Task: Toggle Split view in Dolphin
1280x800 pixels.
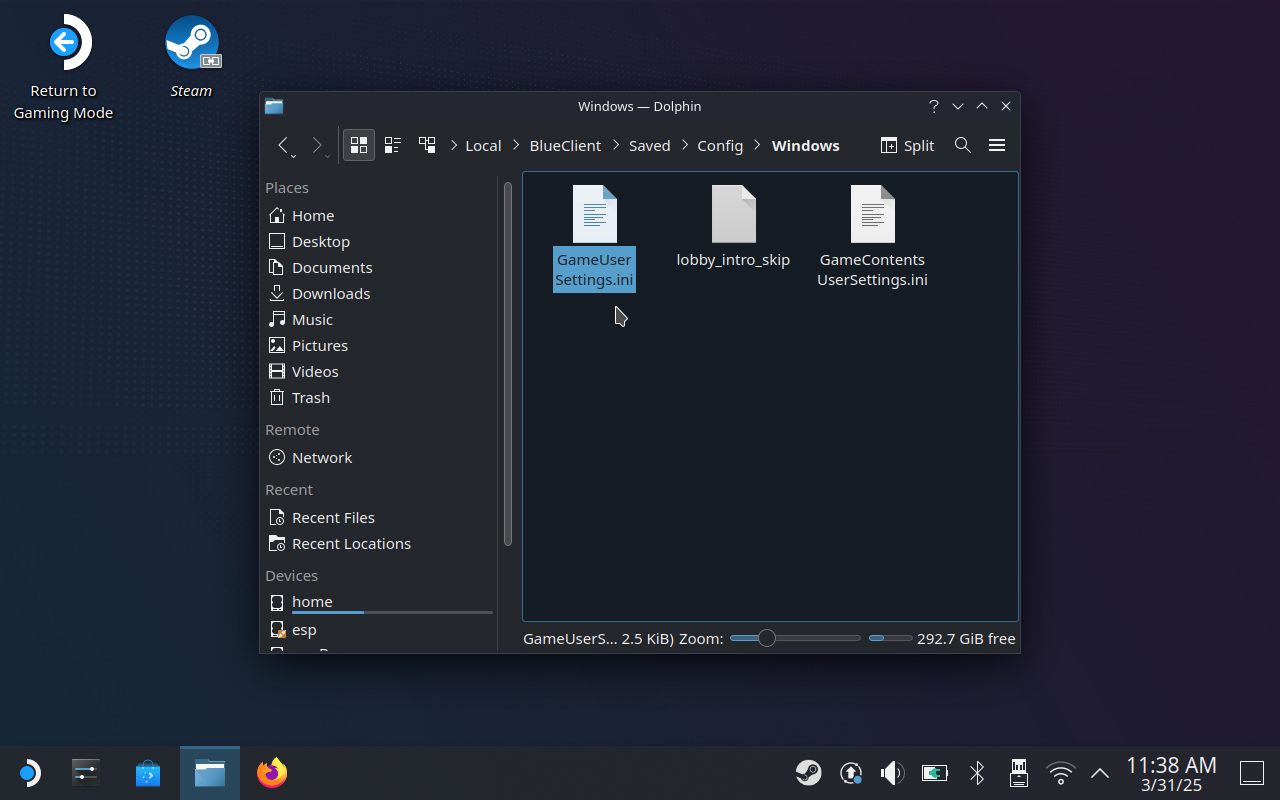Action: click(x=906, y=145)
